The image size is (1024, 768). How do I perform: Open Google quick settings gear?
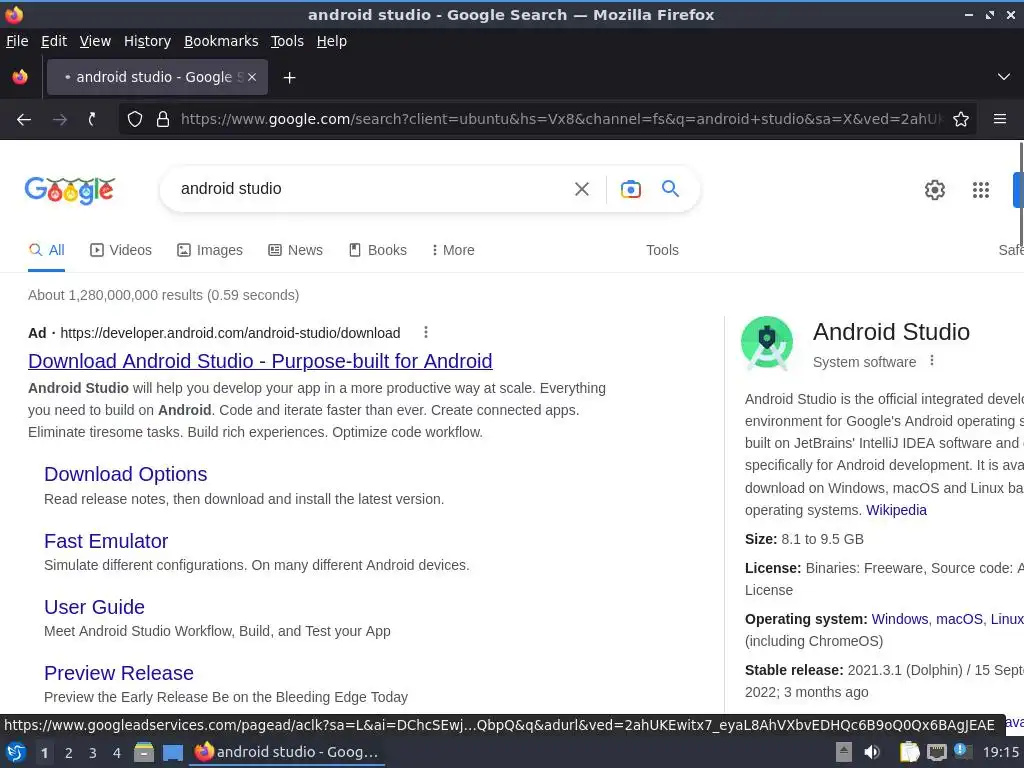tap(935, 189)
